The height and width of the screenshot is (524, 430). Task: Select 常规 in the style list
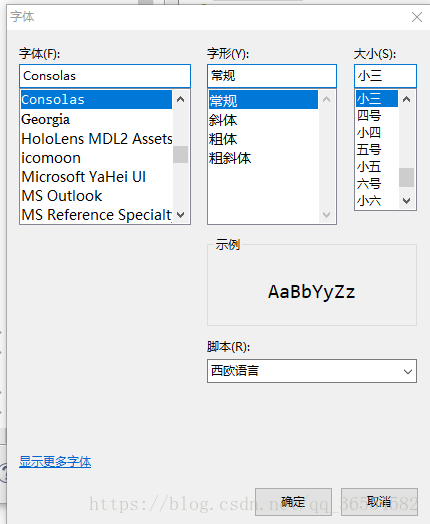263,100
